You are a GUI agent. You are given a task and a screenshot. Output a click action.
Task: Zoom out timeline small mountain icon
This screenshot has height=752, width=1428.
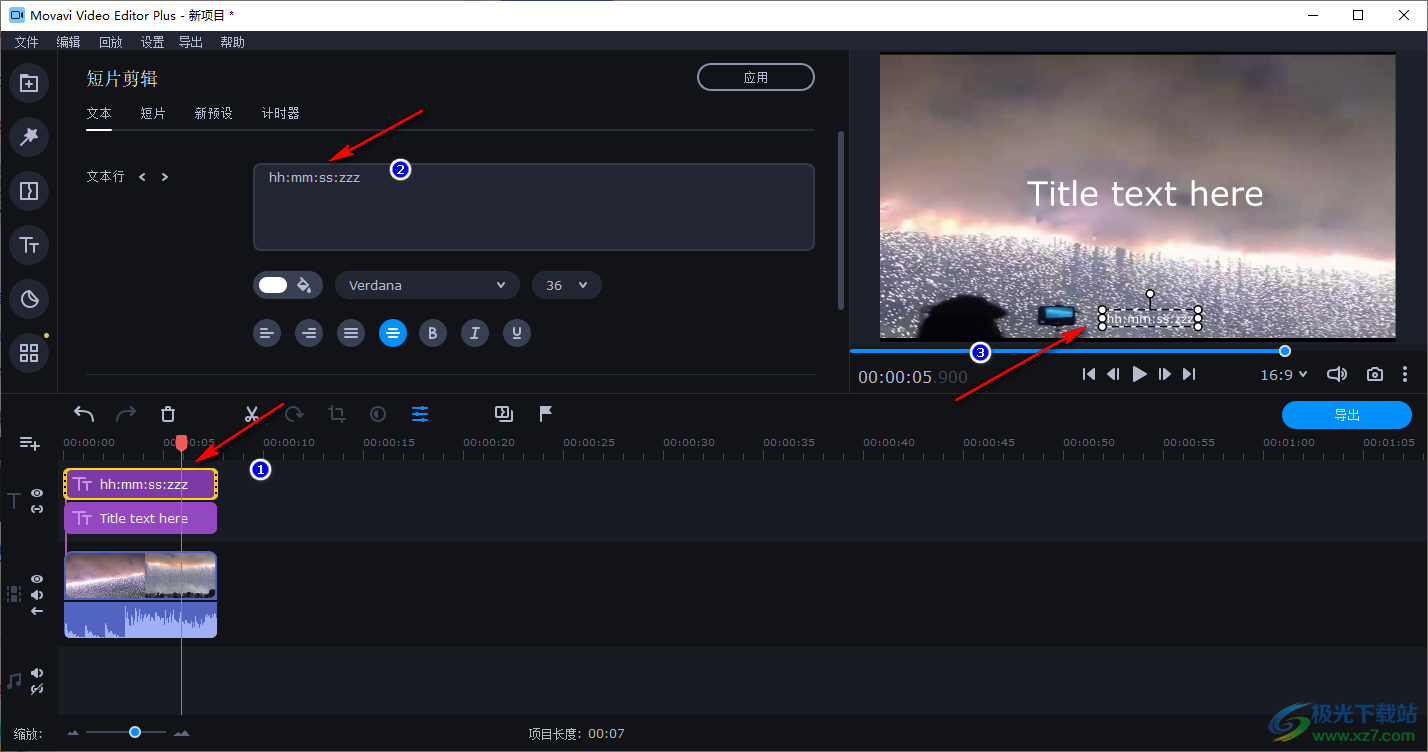[x=73, y=733]
